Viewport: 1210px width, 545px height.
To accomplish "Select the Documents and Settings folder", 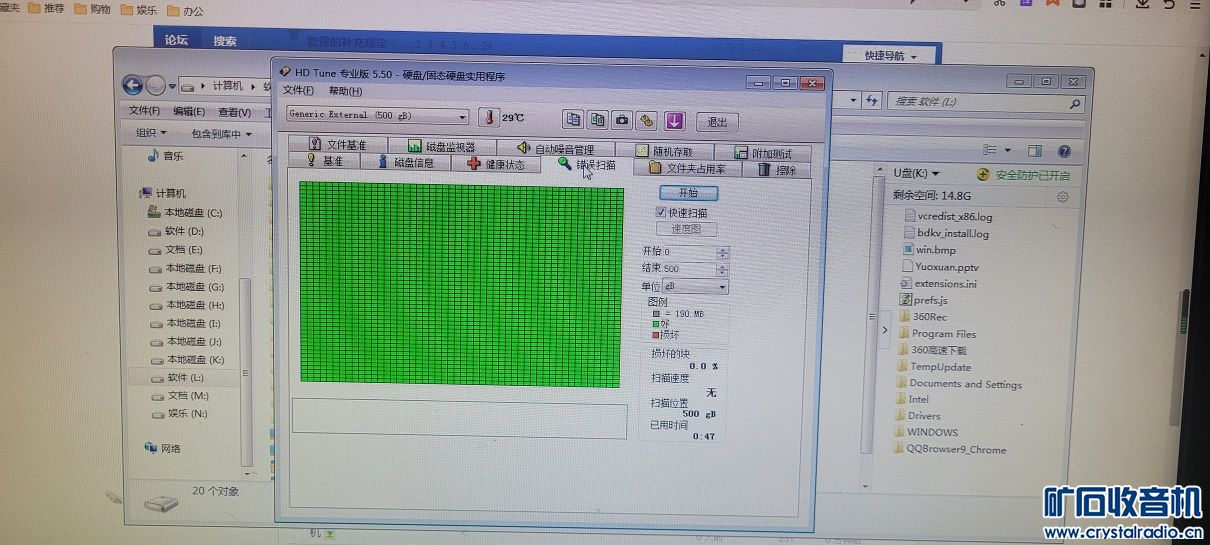I will pyautogui.click(x=958, y=384).
